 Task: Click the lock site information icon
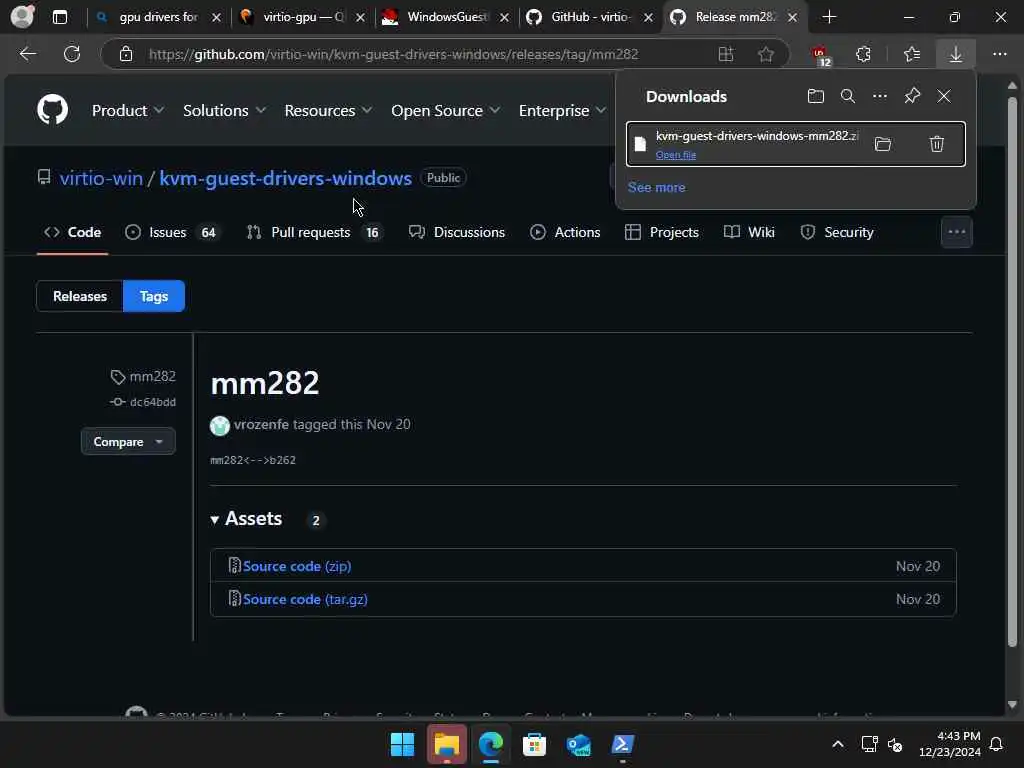coord(126,54)
